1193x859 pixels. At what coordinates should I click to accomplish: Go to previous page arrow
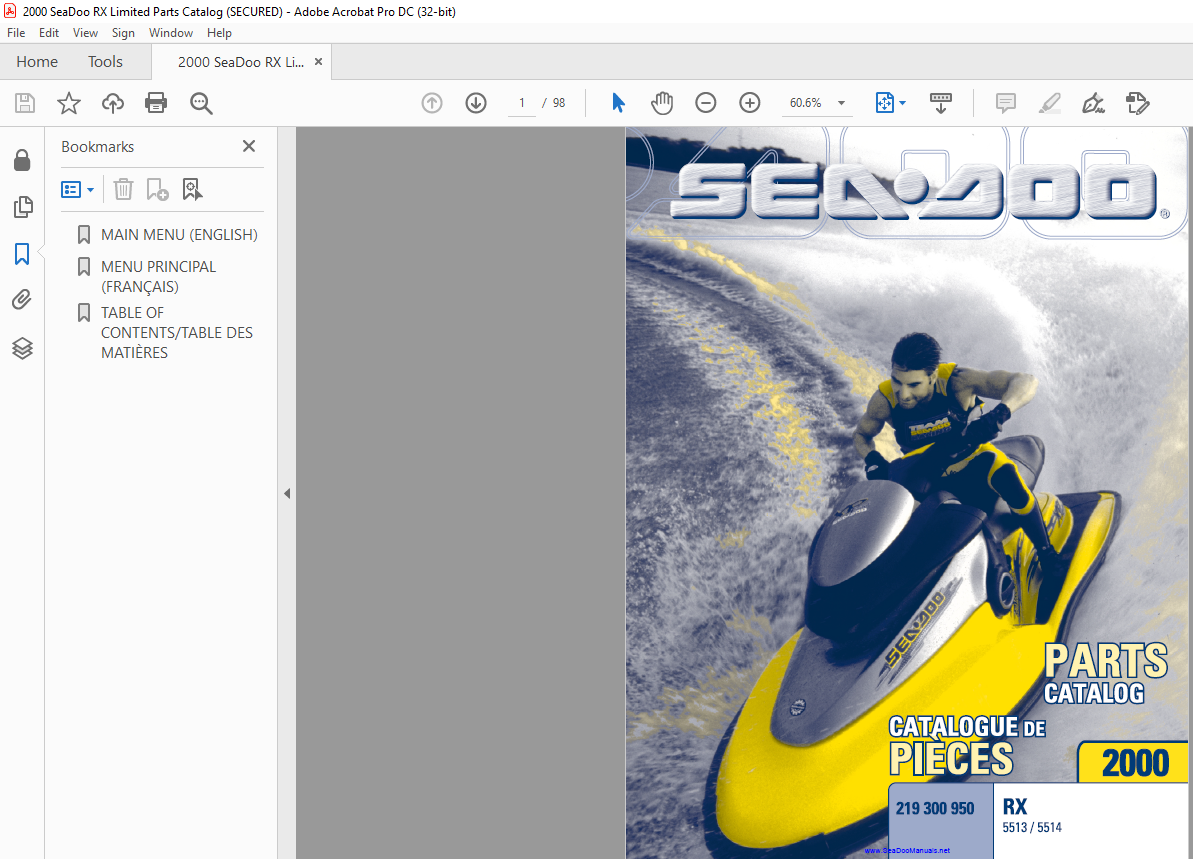coord(432,103)
